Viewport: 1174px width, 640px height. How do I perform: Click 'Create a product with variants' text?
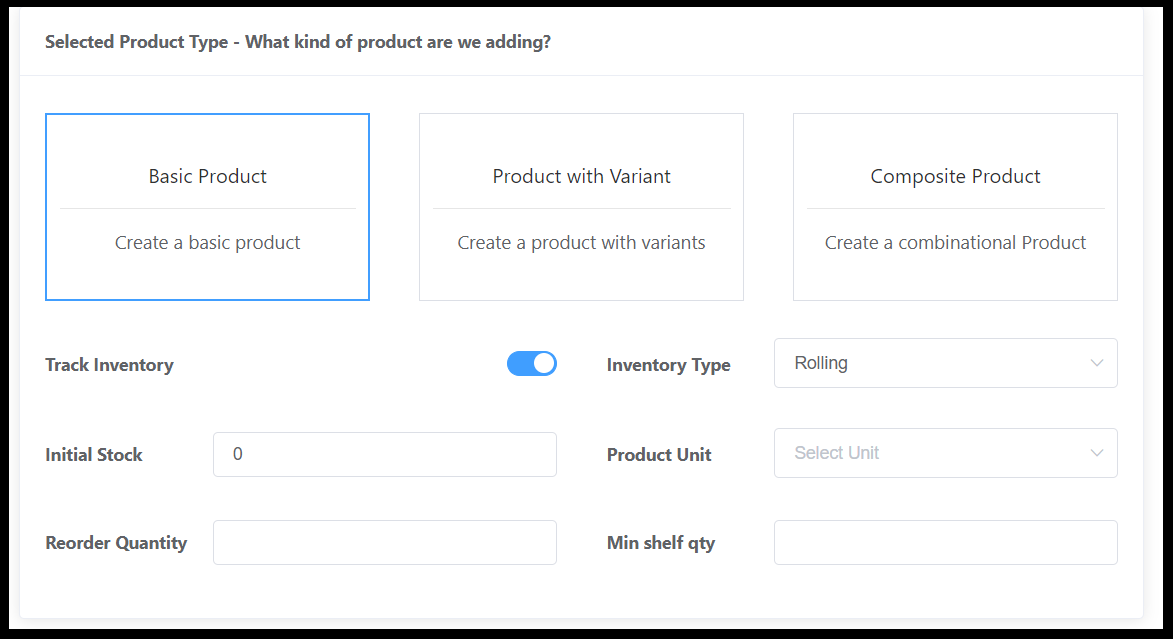(x=581, y=242)
